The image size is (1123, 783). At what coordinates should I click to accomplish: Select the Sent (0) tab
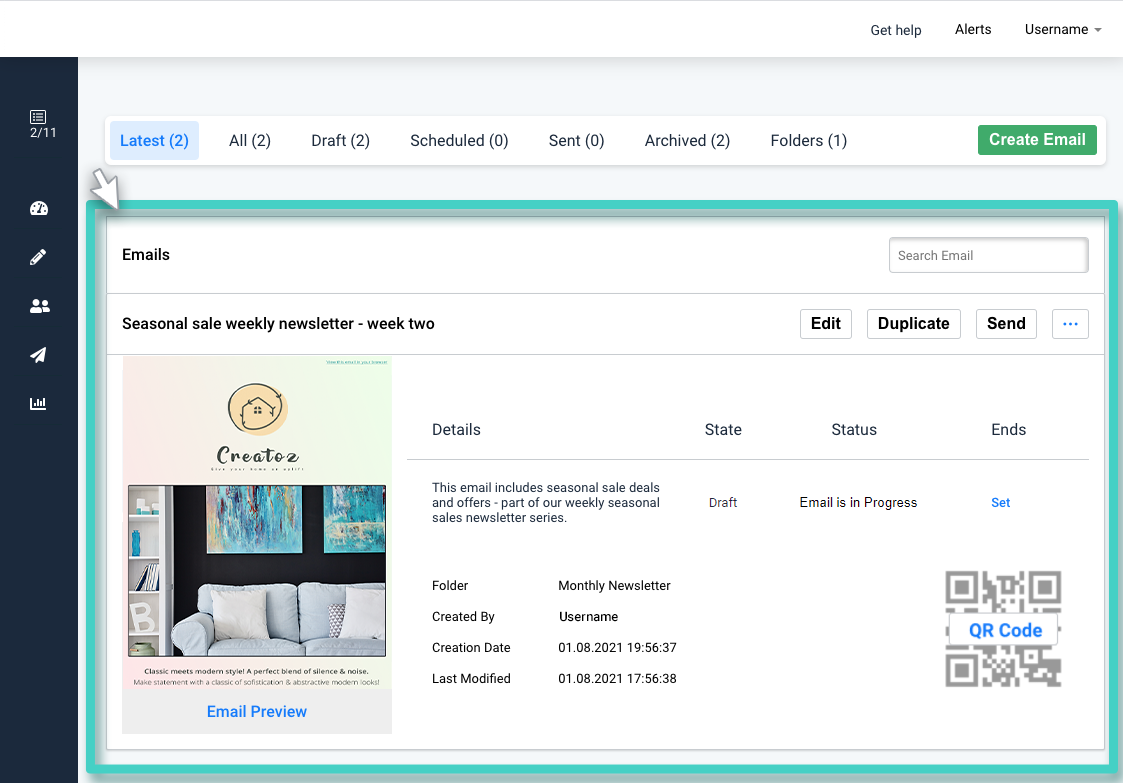(x=577, y=140)
